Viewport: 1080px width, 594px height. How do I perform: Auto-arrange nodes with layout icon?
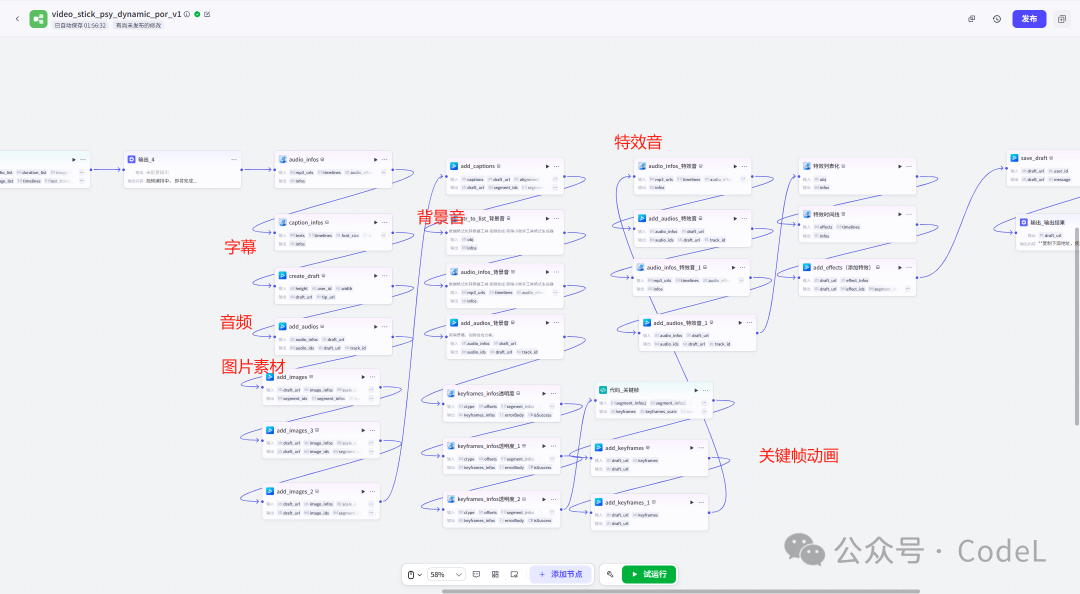[495, 575]
